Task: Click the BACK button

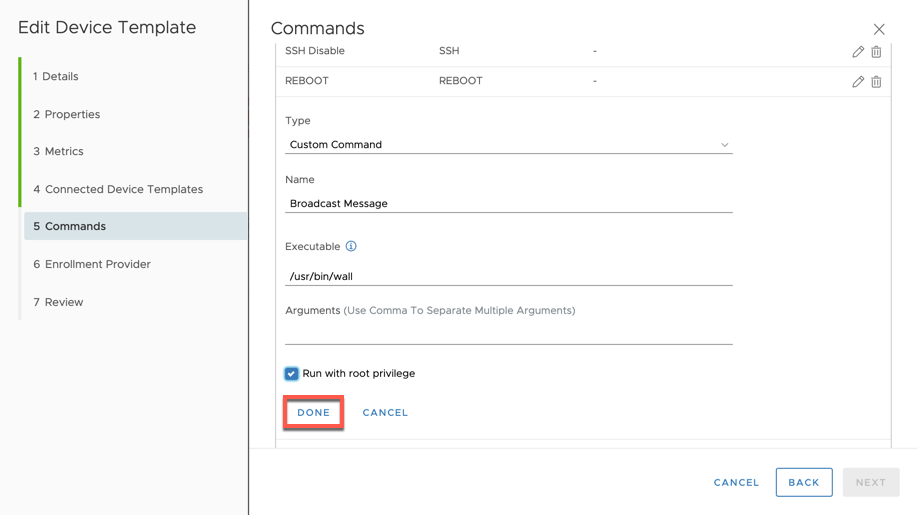Action: point(804,482)
